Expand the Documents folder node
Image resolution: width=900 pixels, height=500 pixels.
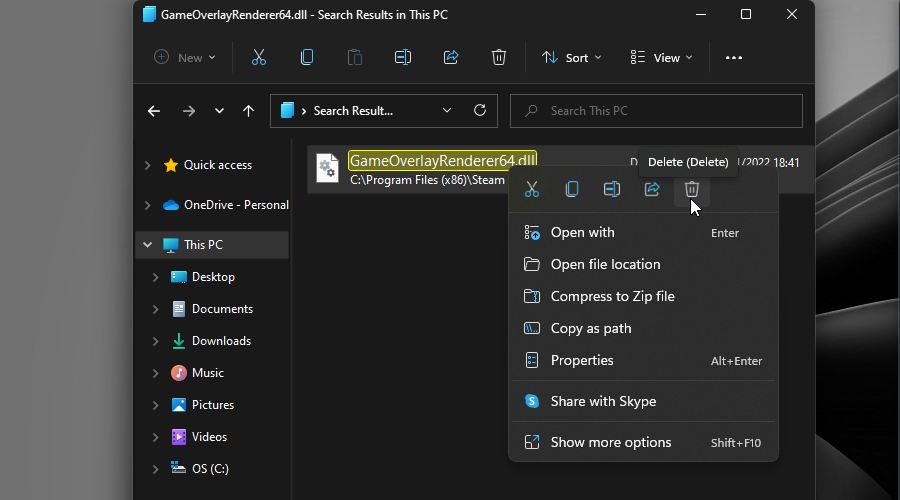click(156, 309)
